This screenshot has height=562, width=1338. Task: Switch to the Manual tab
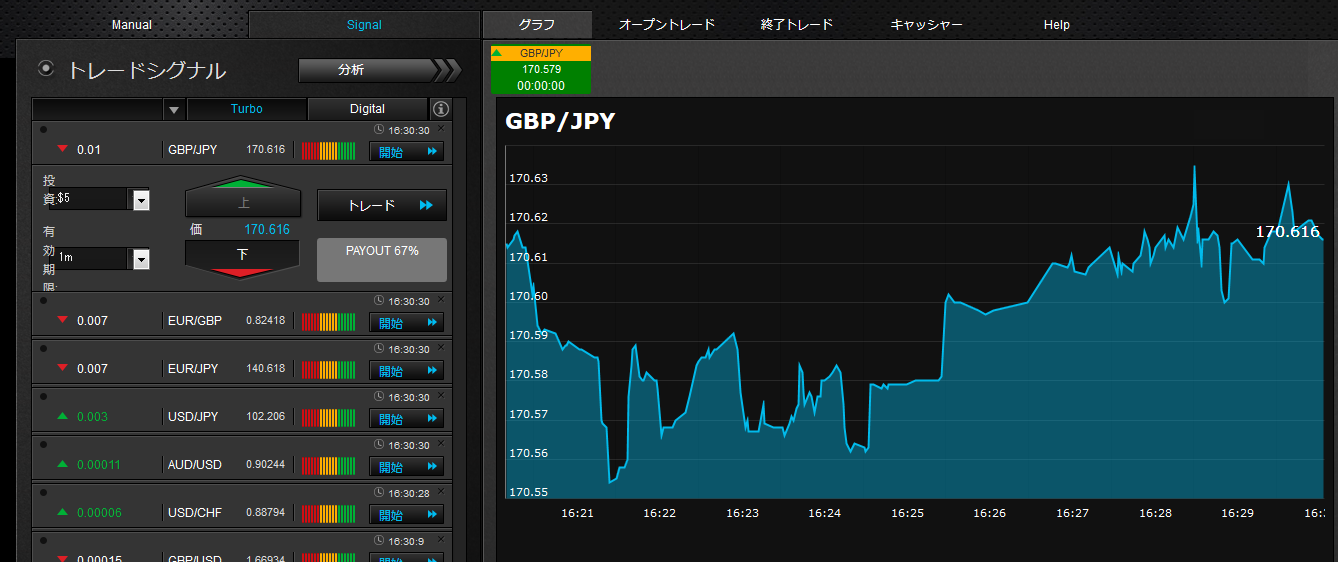click(x=132, y=25)
